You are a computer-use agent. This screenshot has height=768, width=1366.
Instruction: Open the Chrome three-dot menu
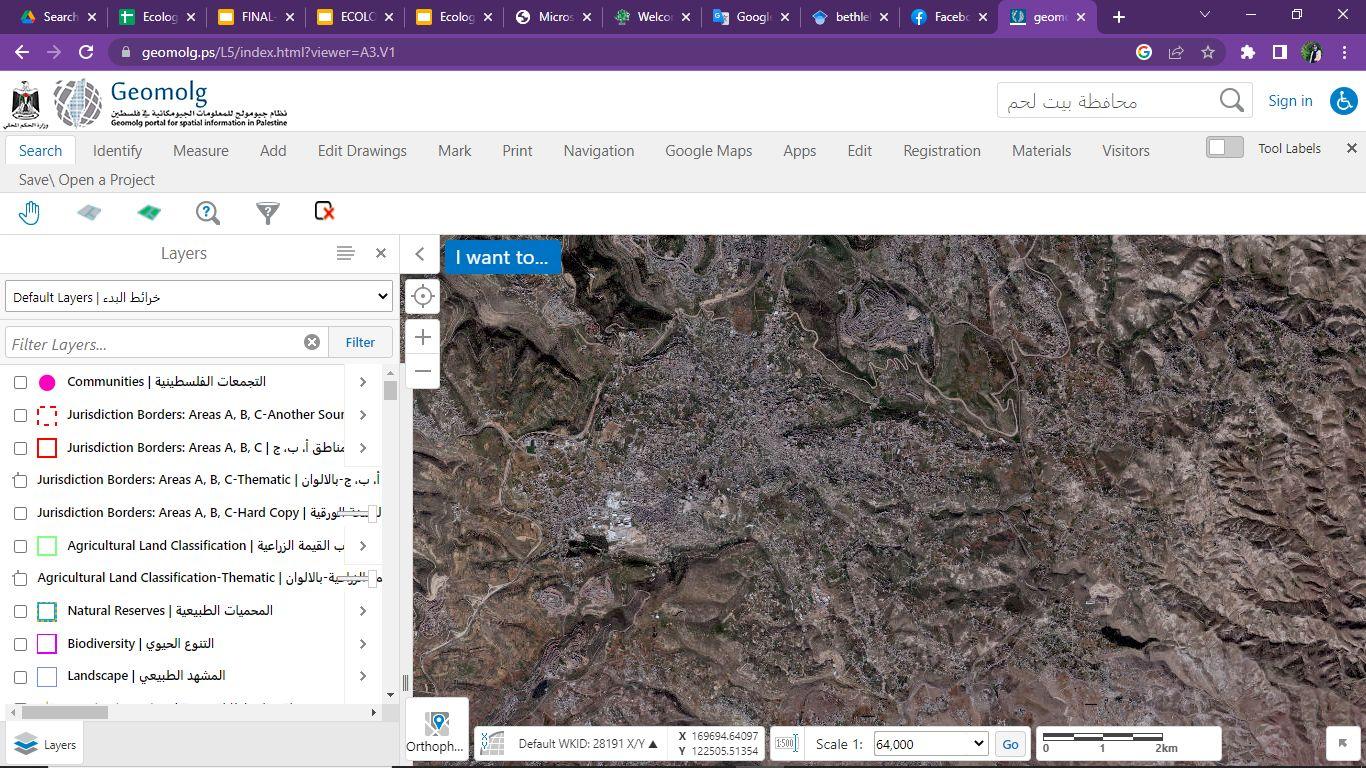1343,52
